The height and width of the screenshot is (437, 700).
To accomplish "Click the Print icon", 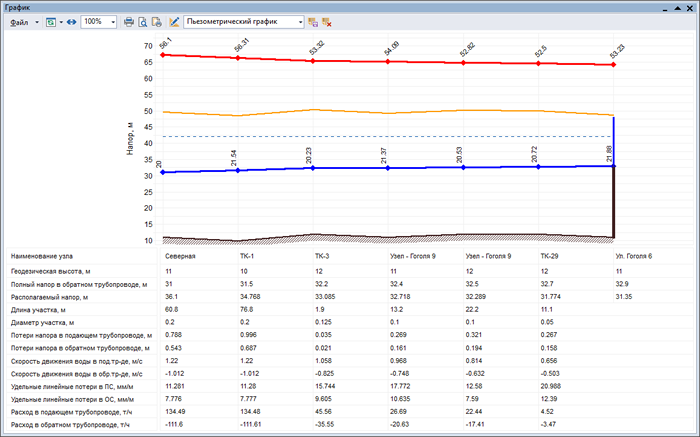I will pos(129,21).
